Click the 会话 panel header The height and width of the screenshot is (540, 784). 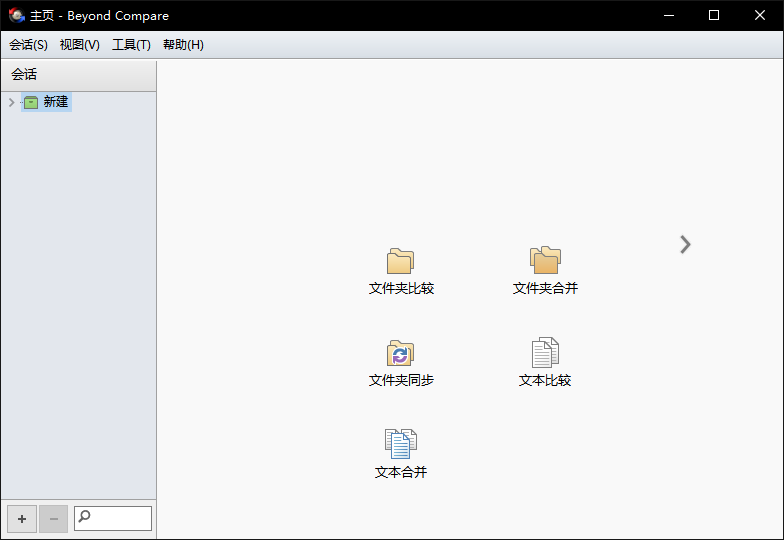pyautogui.click(x=78, y=75)
